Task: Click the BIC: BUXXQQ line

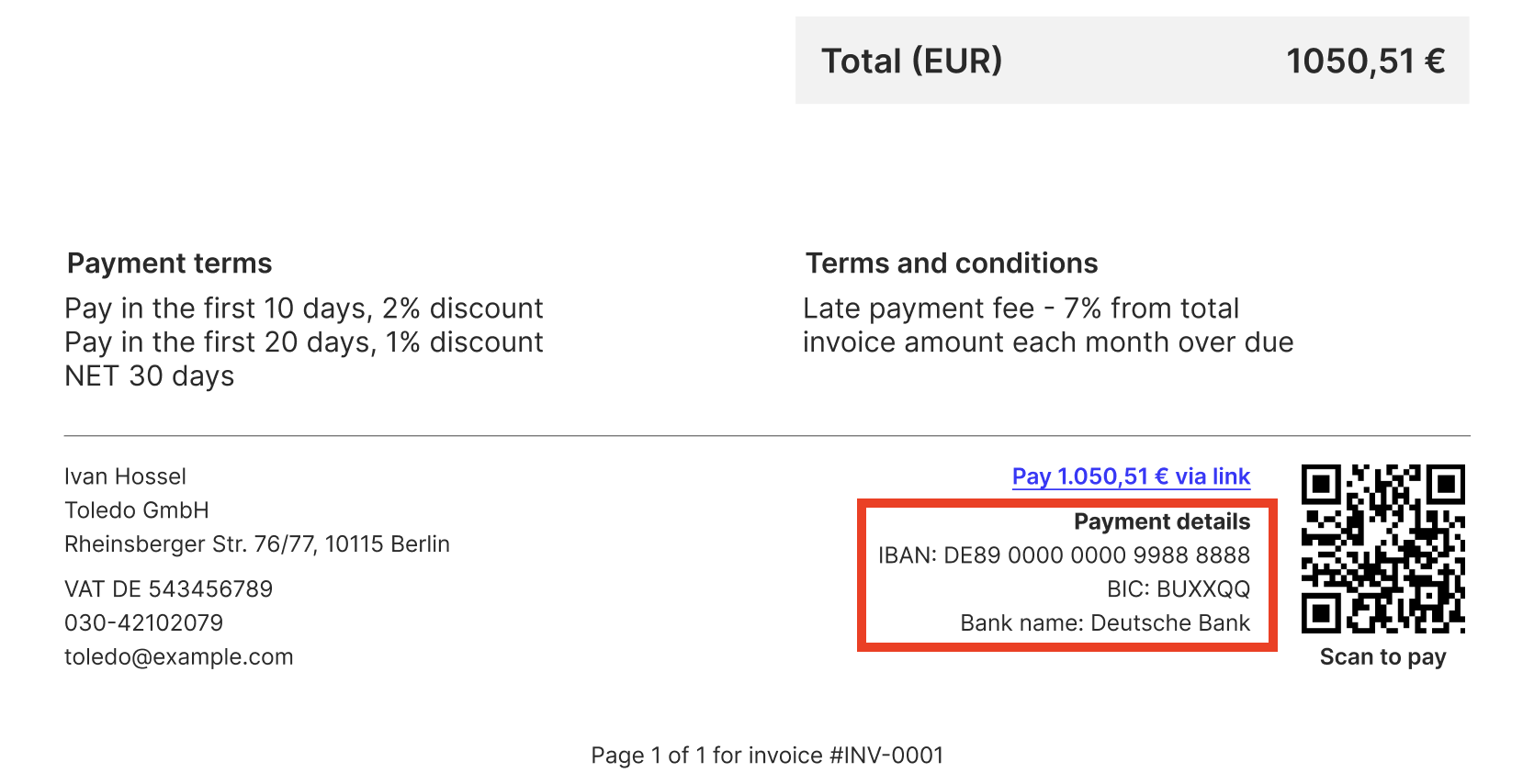Action: [x=1178, y=589]
